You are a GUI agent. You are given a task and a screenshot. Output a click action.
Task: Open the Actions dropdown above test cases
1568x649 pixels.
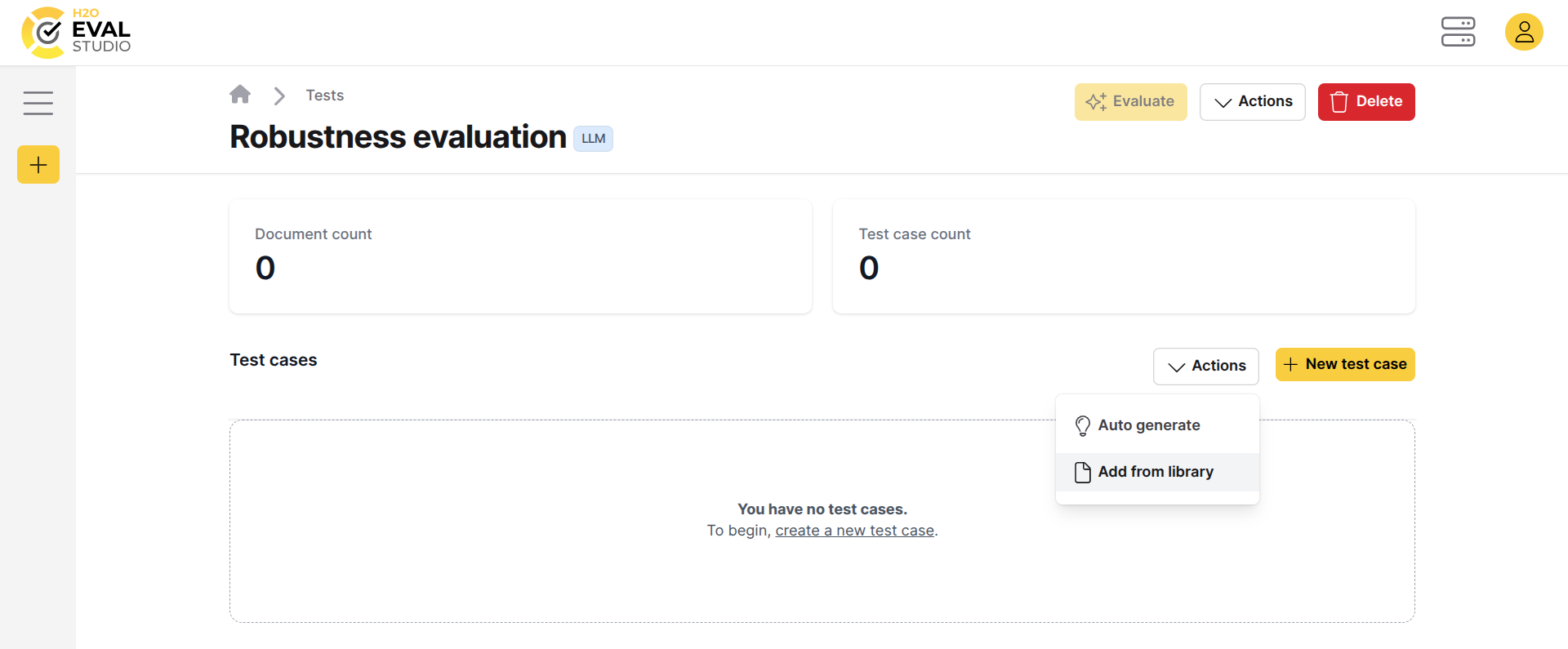click(1206, 366)
